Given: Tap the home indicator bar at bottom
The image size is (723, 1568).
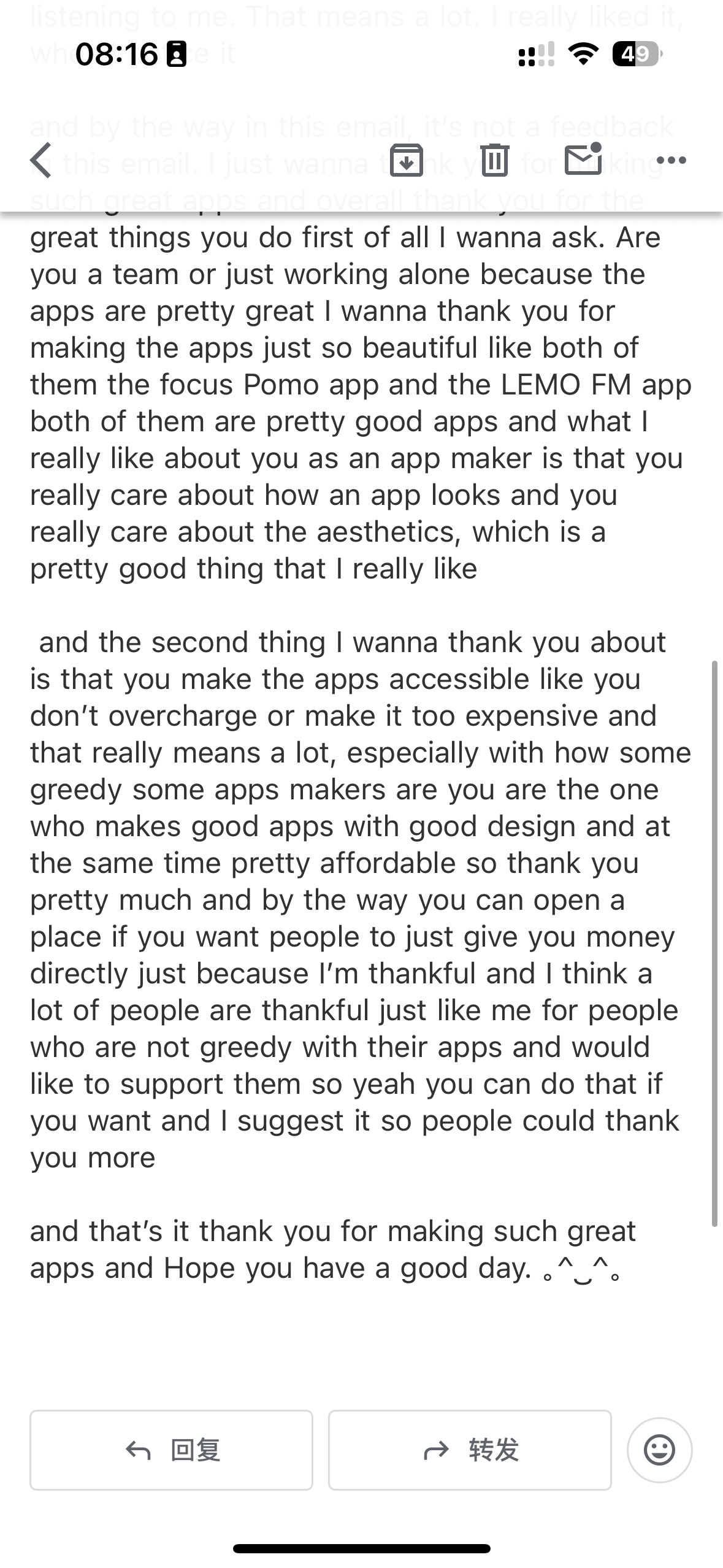Looking at the screenshot, I should [x=362, y=1548].
